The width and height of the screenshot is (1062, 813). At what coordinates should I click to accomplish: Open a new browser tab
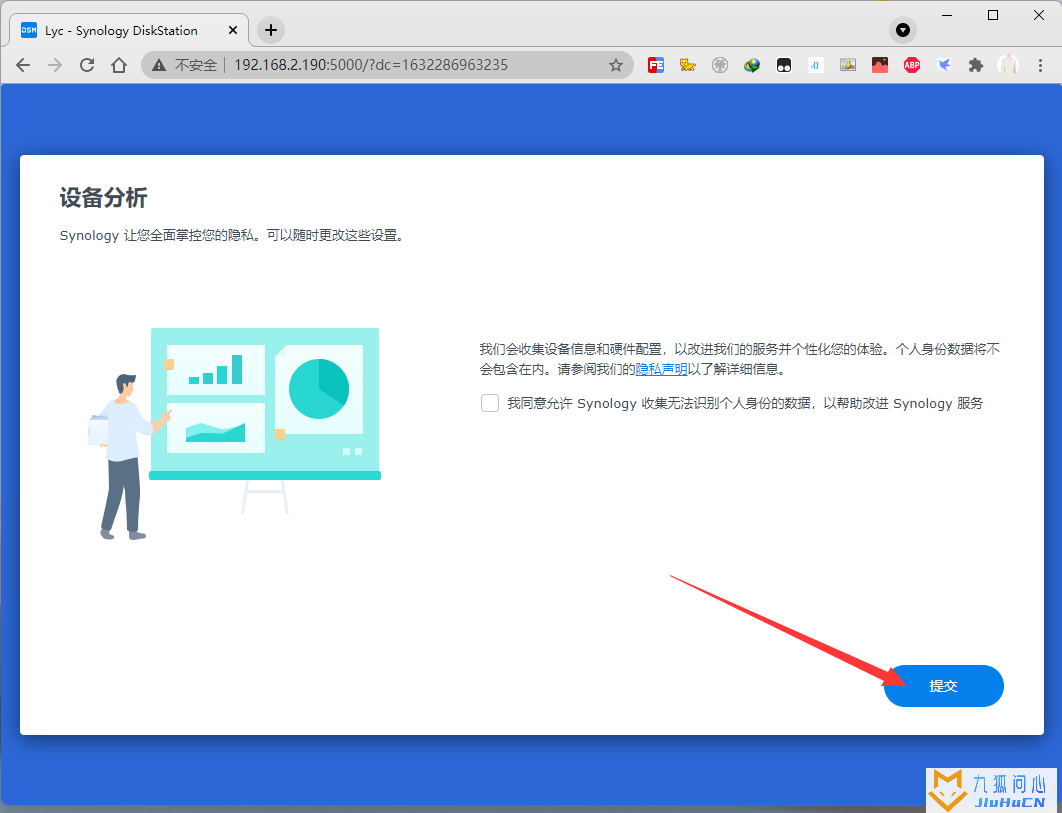pyautogui.click(x=271, y=30)
